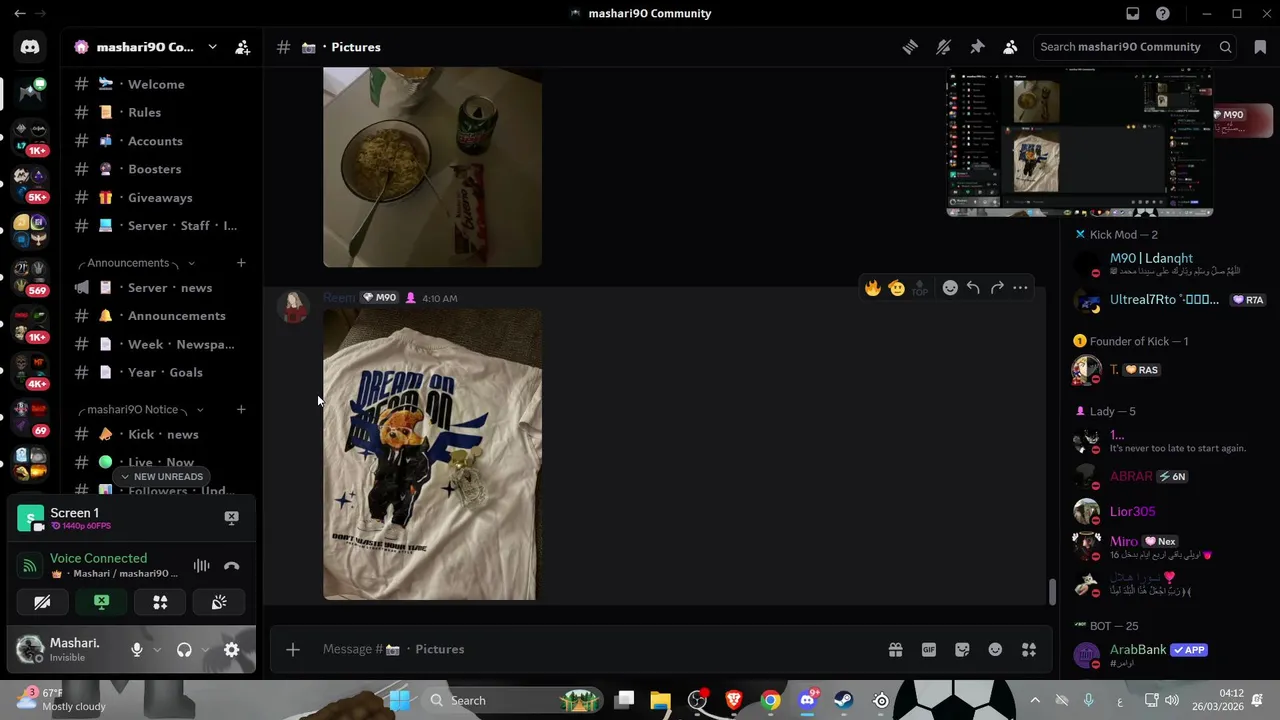Stop streaming Screen 1
The image size is (1280, 720).
click(231, 517)
